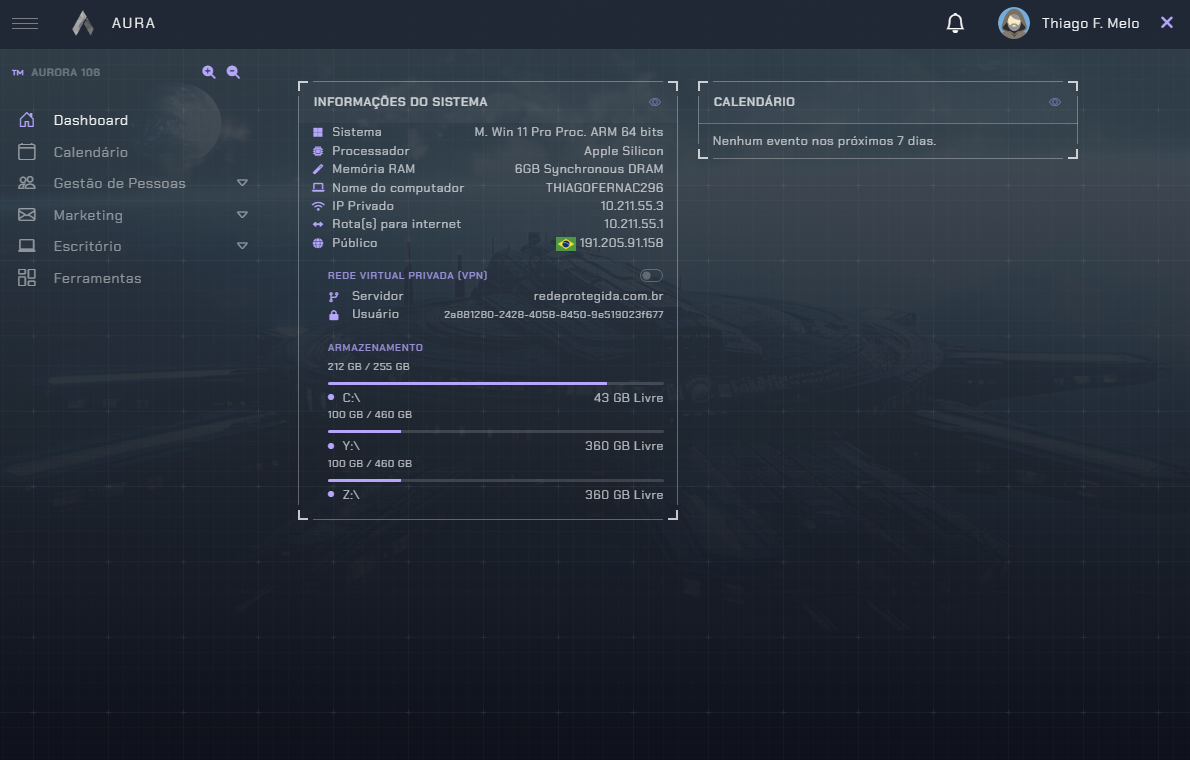
Task: Expand the Escritório submenu arrow
Action: click(242, 246)
